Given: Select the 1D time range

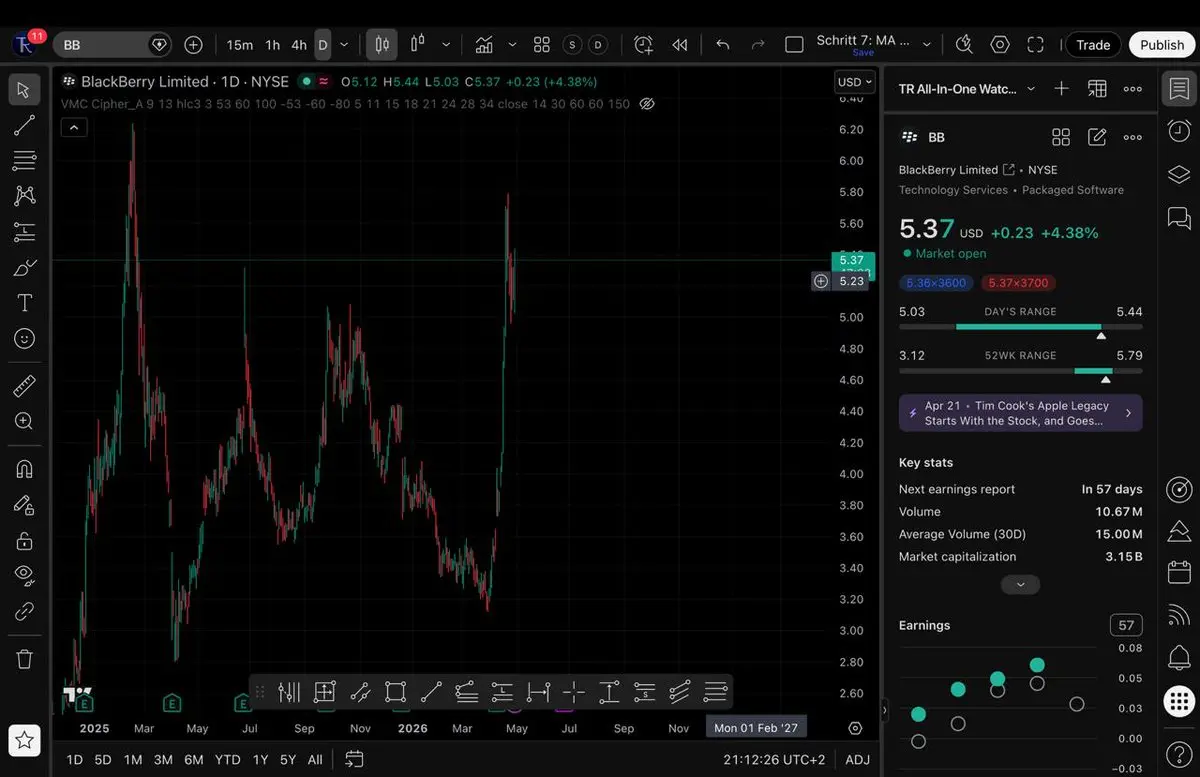Looking at the screenshot, I should click(74, 760).
